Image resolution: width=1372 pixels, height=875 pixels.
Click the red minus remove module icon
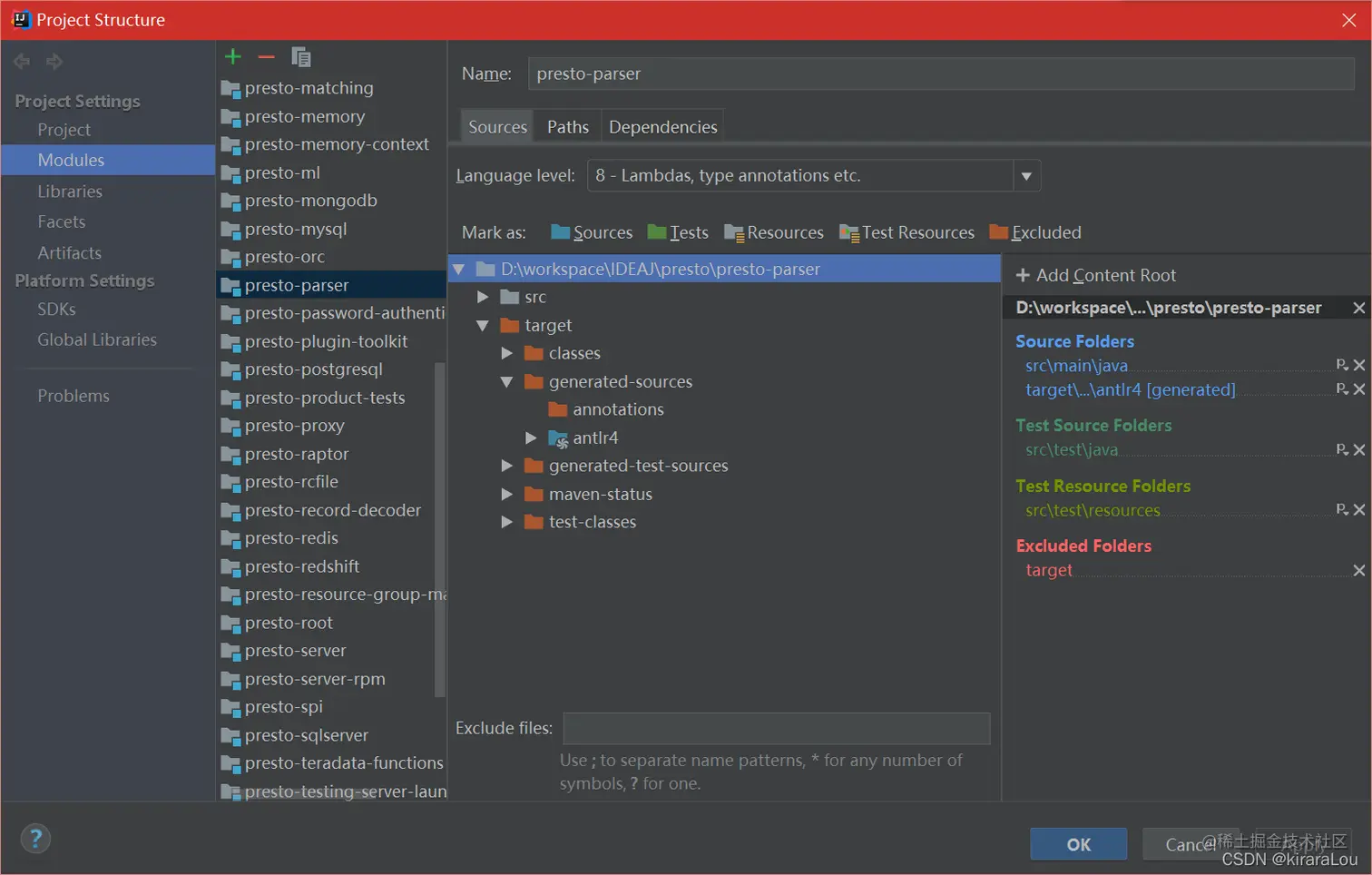266,57
